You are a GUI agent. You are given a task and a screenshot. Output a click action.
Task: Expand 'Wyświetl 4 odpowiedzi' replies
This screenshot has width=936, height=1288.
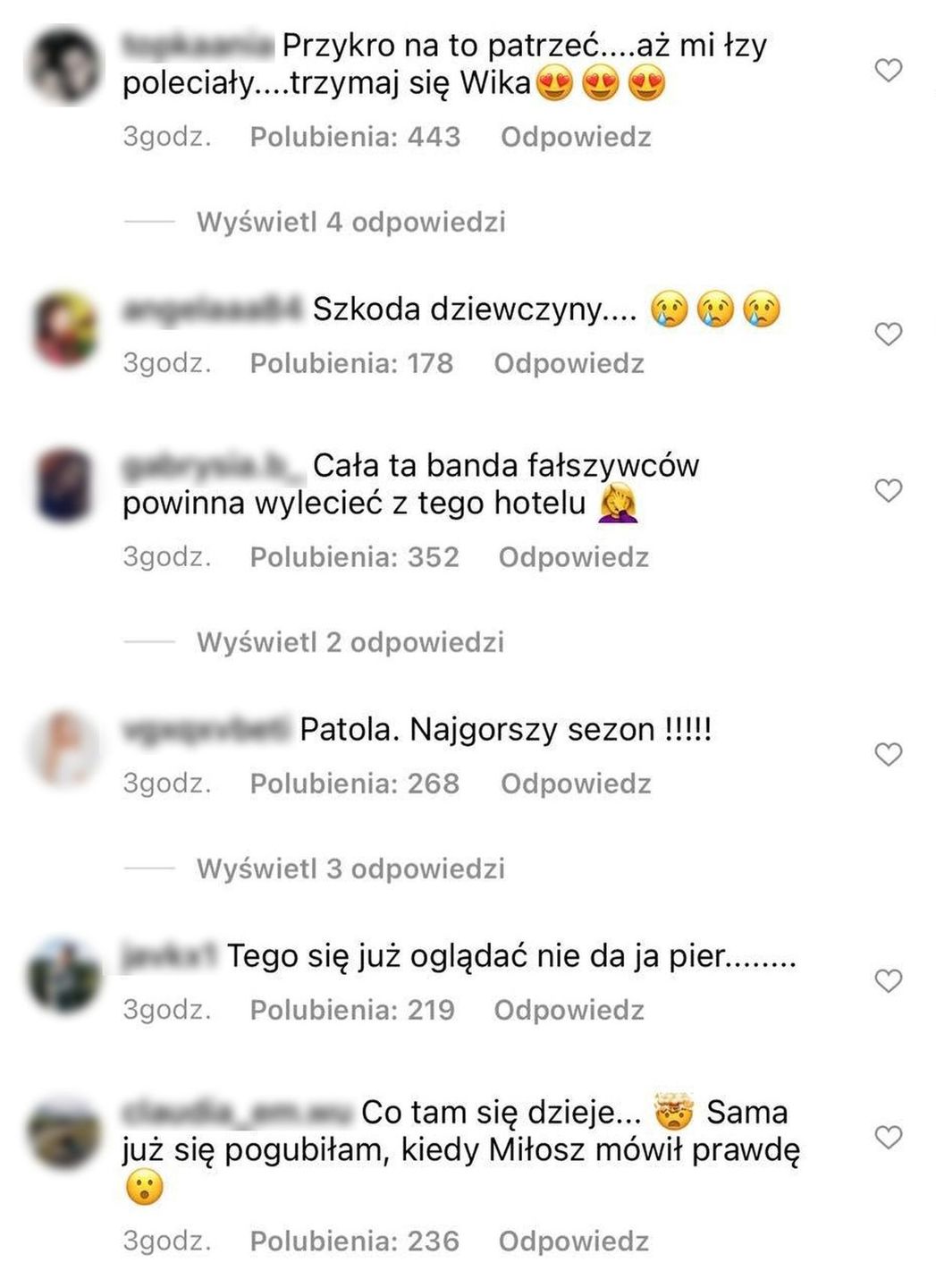(x=351, y=222)
